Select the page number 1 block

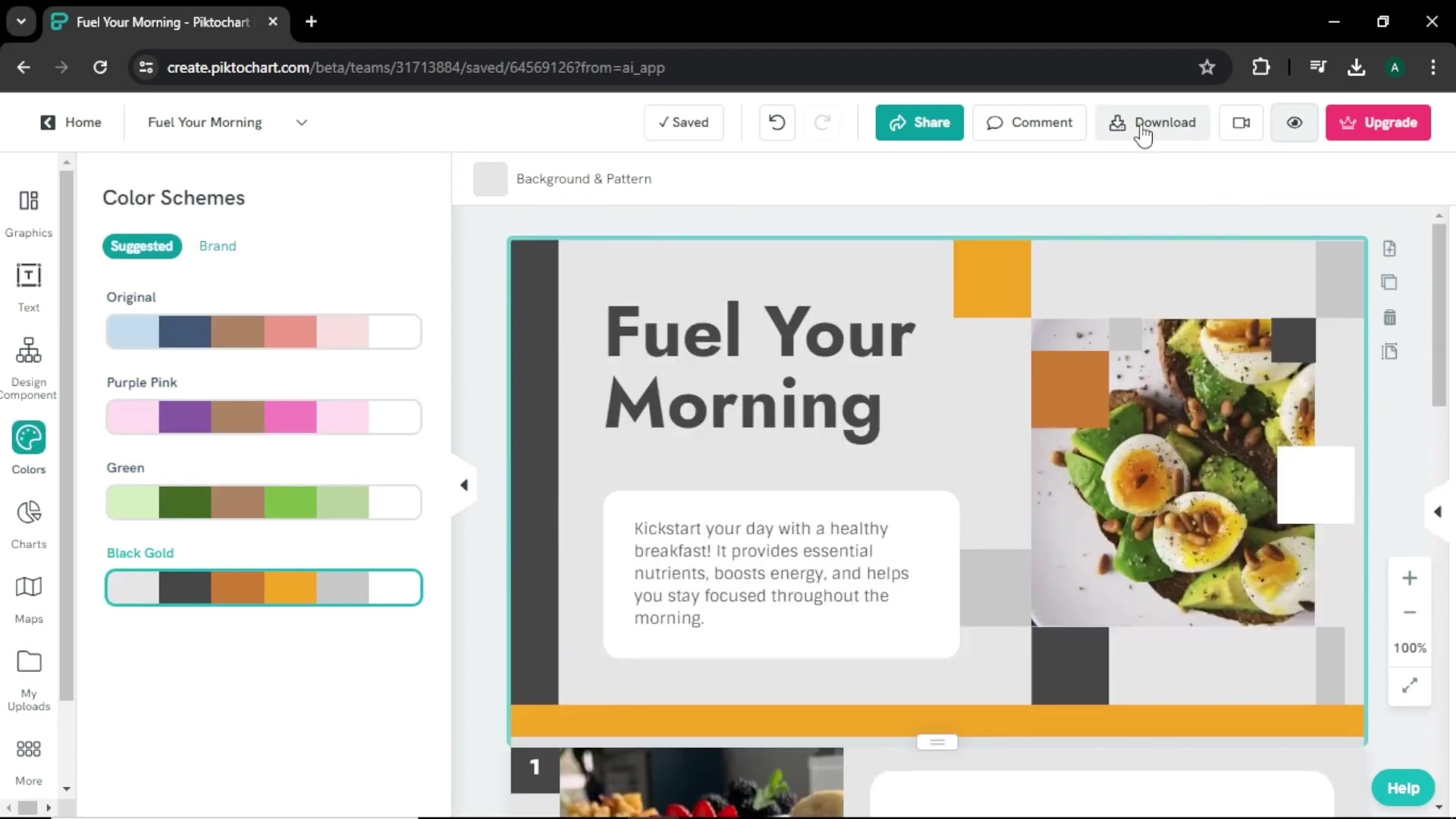pos(535,769)
